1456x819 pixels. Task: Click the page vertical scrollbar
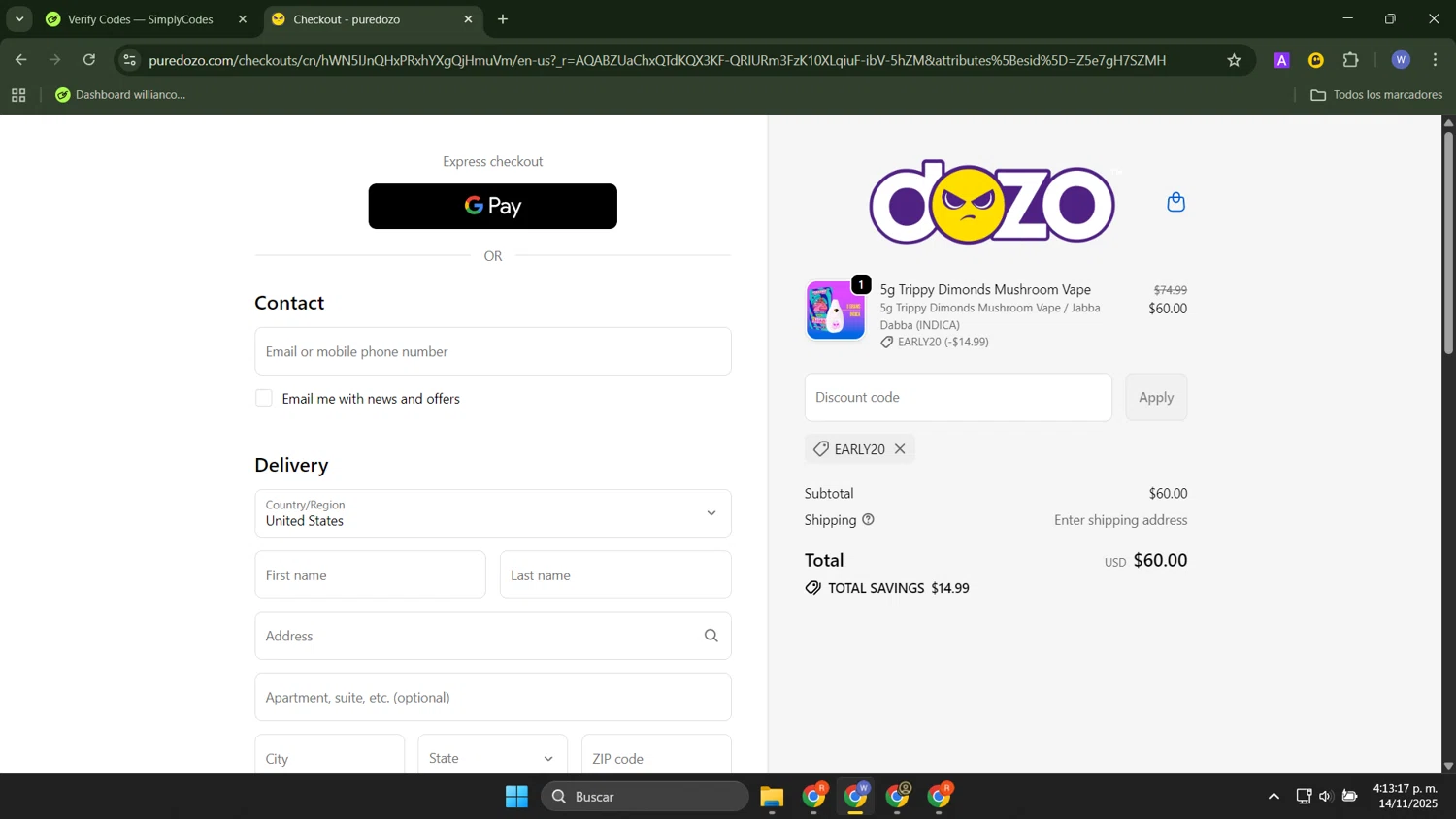pos(1448,243)
